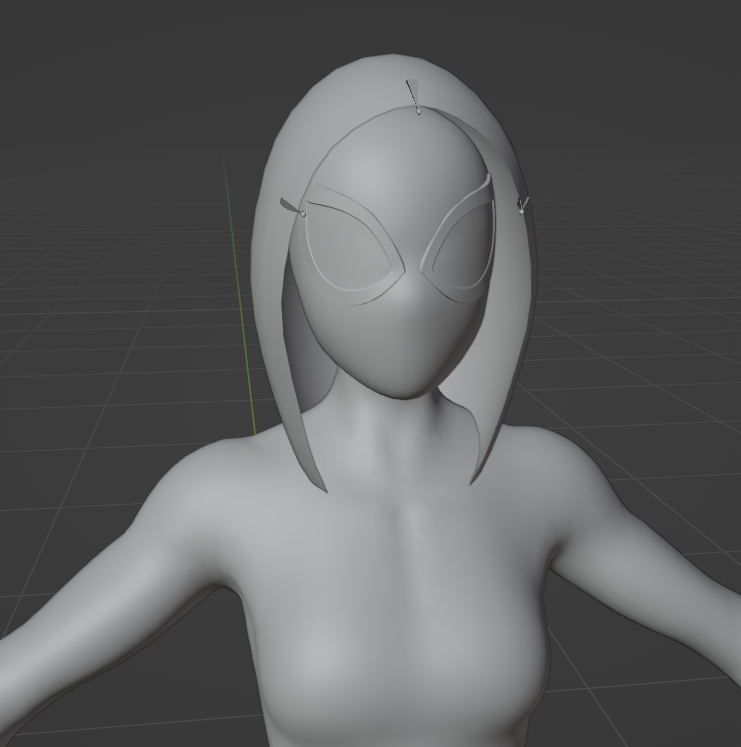Click the green Y axis line
Viewport: 741px width, 747px height.
point(240,296)
